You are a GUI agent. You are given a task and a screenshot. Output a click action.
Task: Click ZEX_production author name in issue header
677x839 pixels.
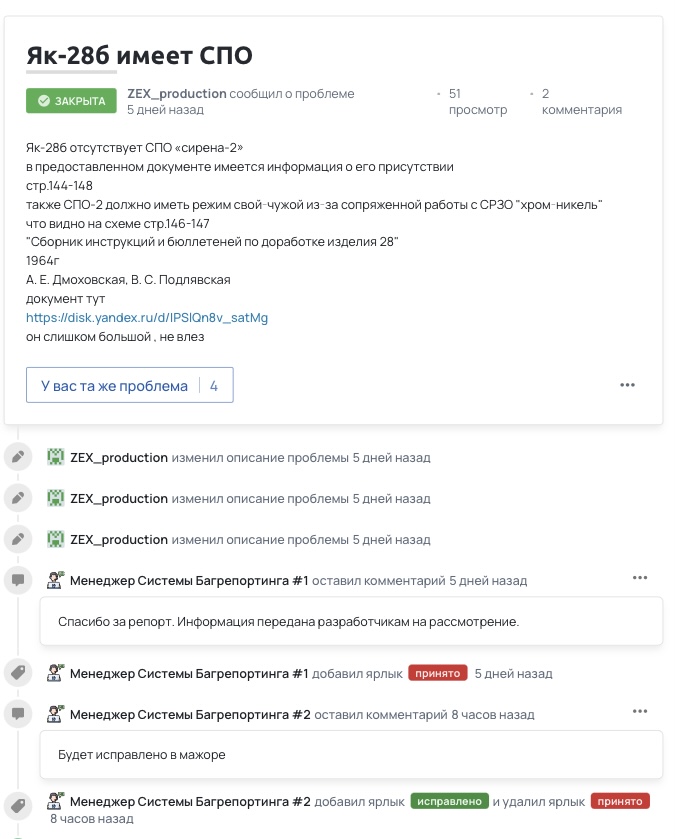177,94
